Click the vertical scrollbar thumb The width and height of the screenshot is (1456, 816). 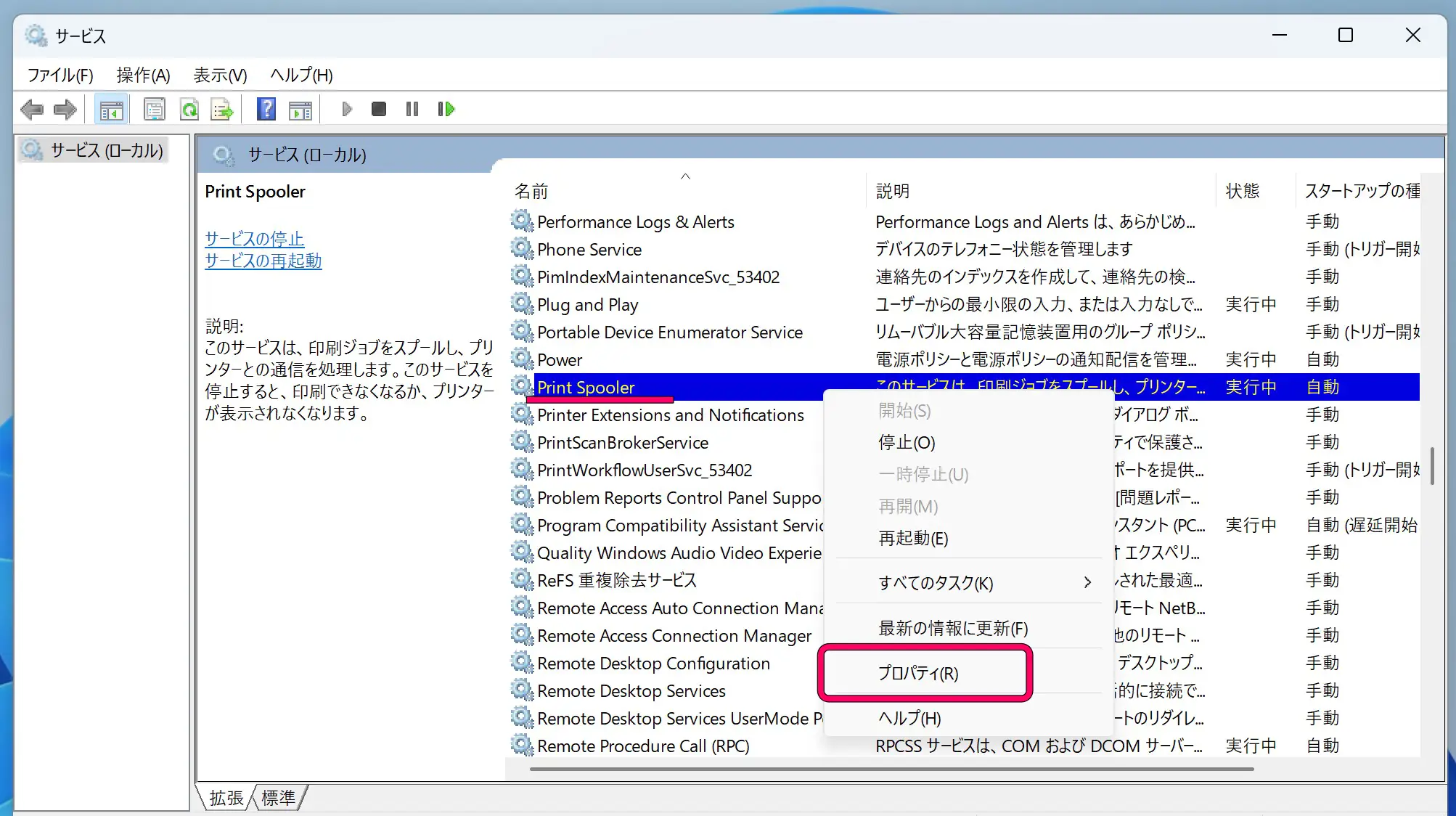click(x=1431, y=465)
